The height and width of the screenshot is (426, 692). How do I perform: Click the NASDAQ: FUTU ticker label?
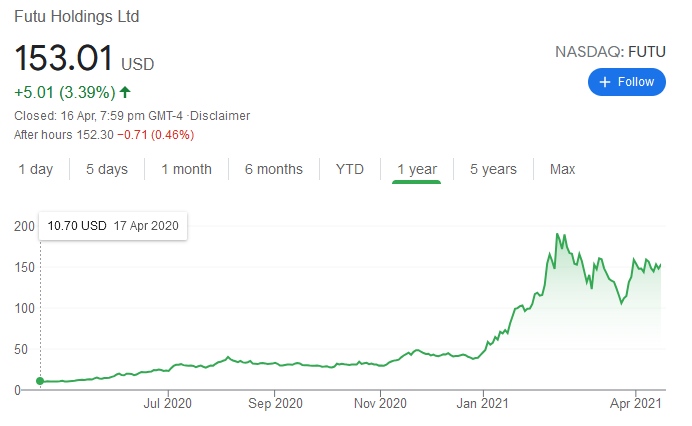pyautogui.click(x=610, y=50)
